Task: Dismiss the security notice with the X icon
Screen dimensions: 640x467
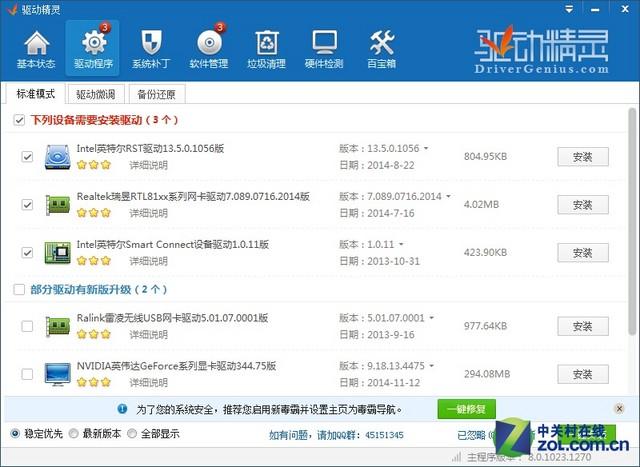Action: click(x=619, y=409)
